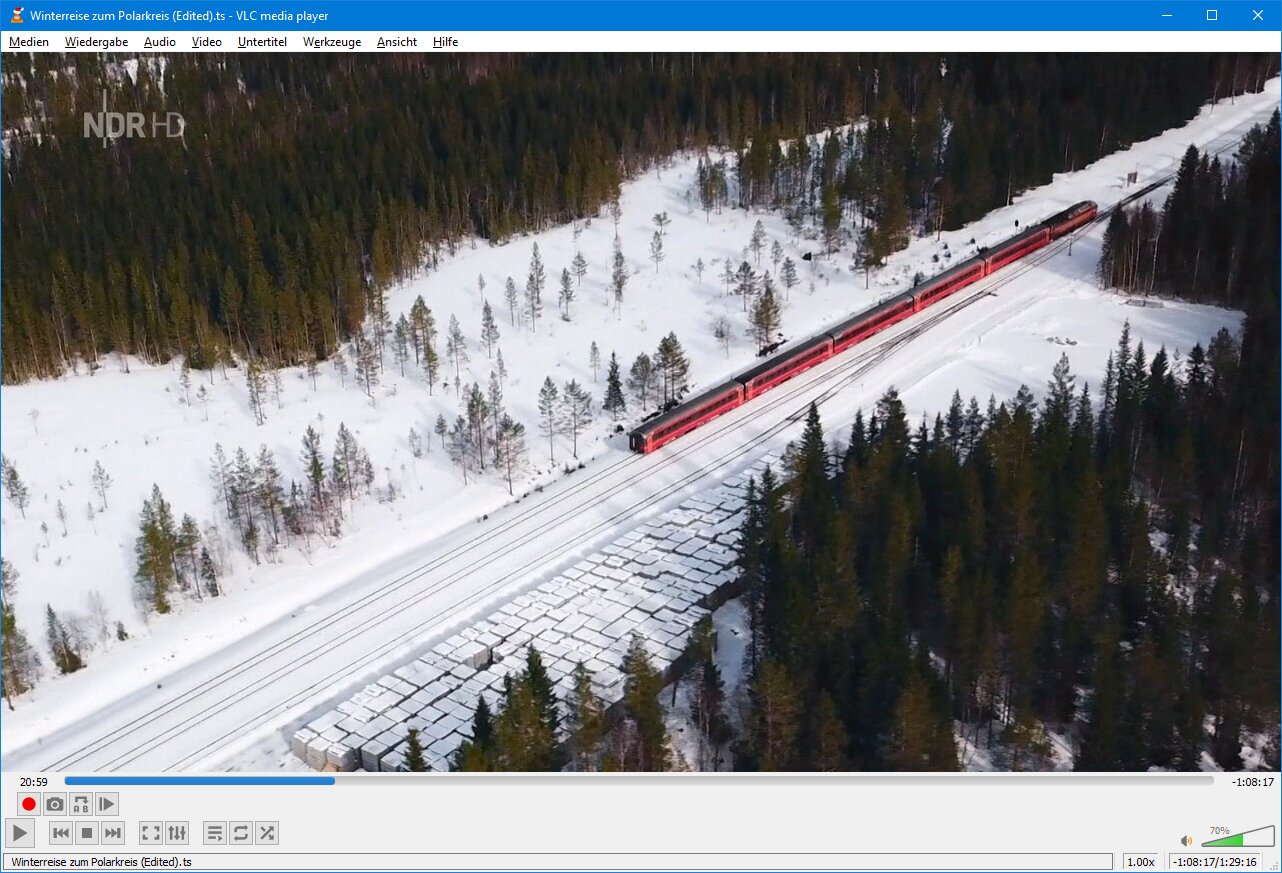The width and height of the screenshot is (1282, 873).
Task: Take a video snapshot with camera icon
Action: (55, 804)
